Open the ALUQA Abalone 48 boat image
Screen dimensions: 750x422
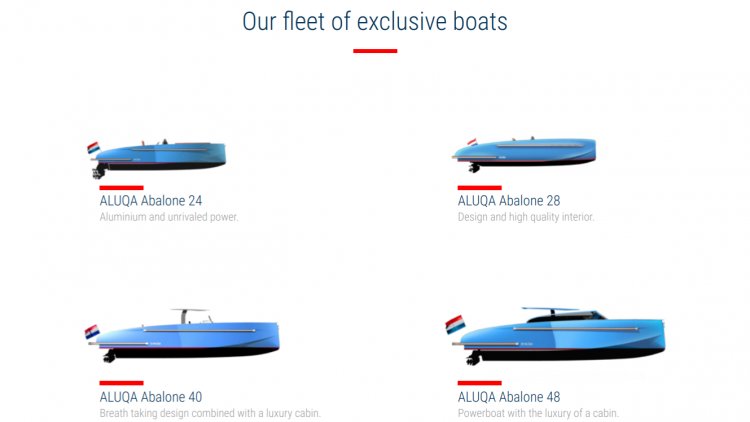click(555, 336)
